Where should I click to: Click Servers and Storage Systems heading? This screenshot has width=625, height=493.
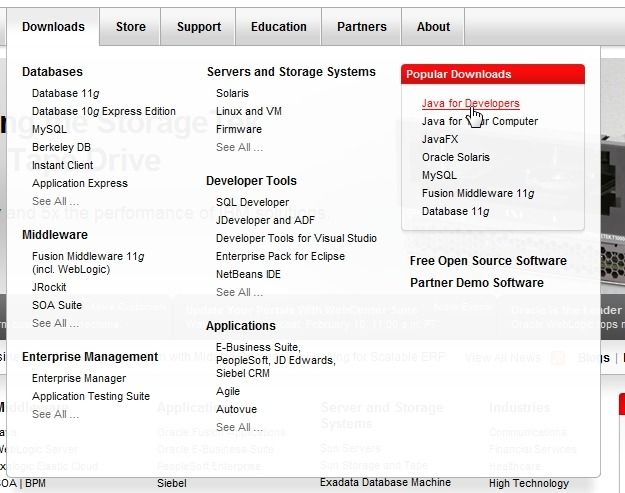pos(291,72)
